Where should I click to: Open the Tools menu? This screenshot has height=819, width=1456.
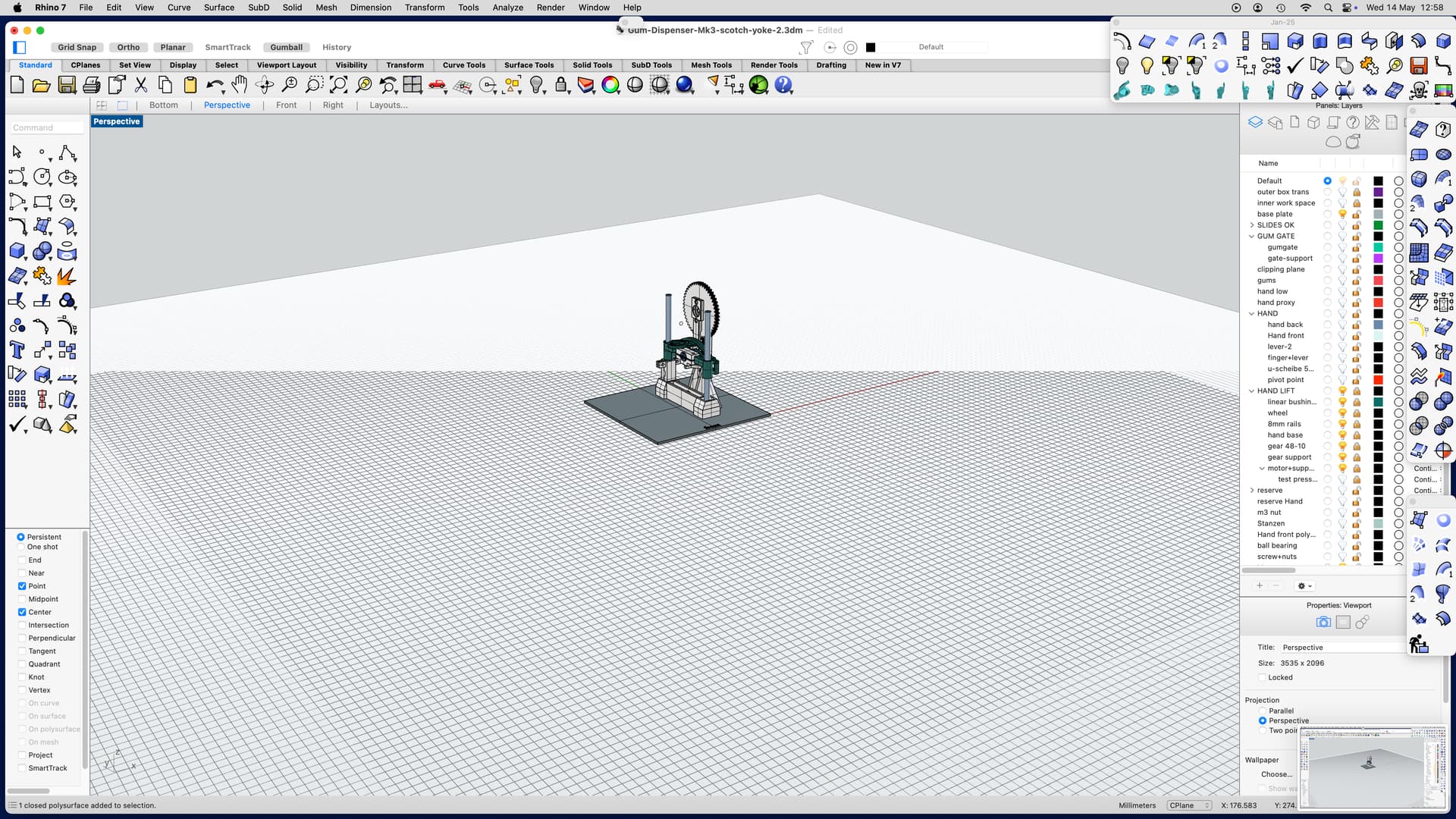(468, 8)
